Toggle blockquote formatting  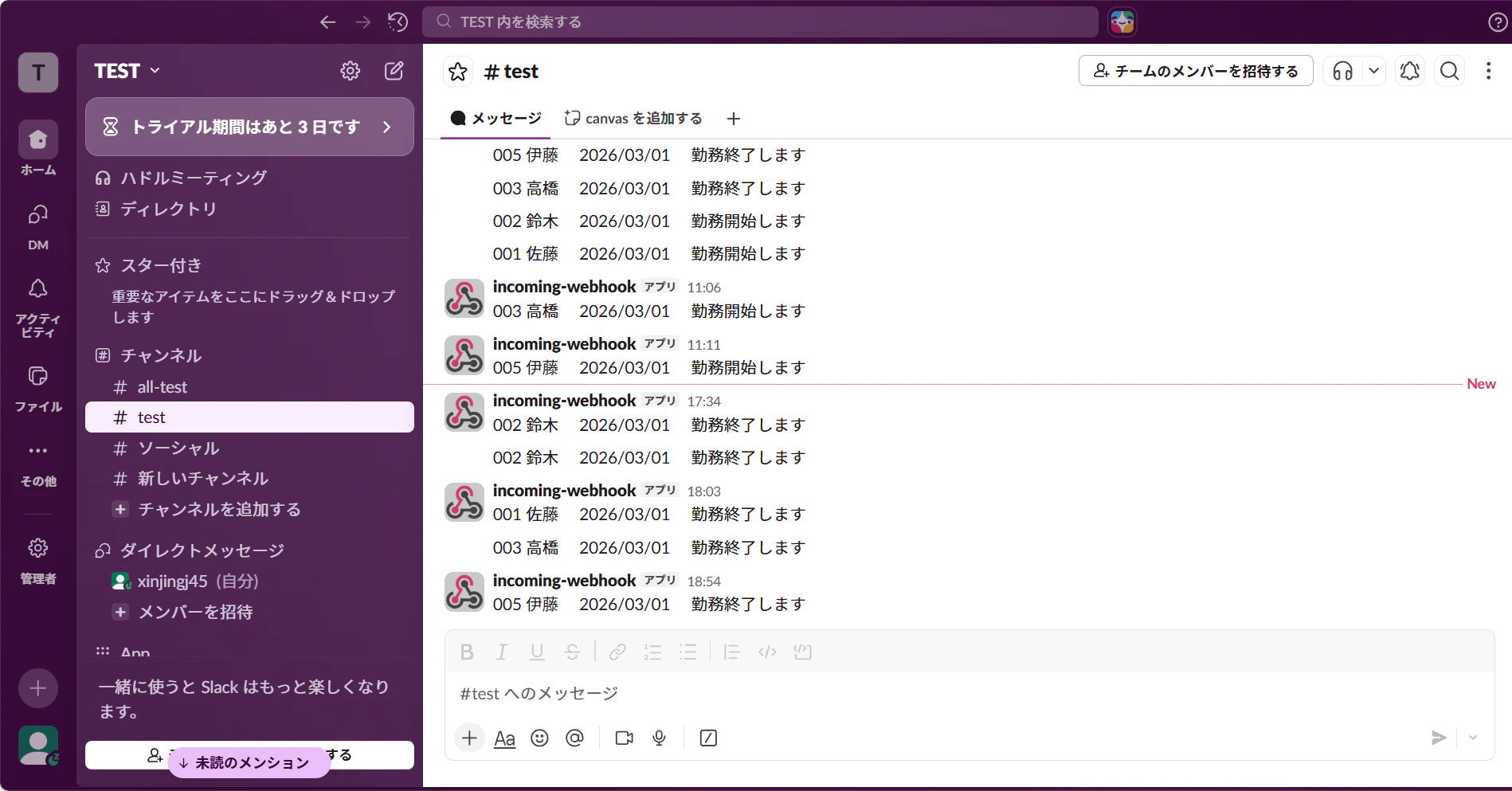click(x=731, y=652)
